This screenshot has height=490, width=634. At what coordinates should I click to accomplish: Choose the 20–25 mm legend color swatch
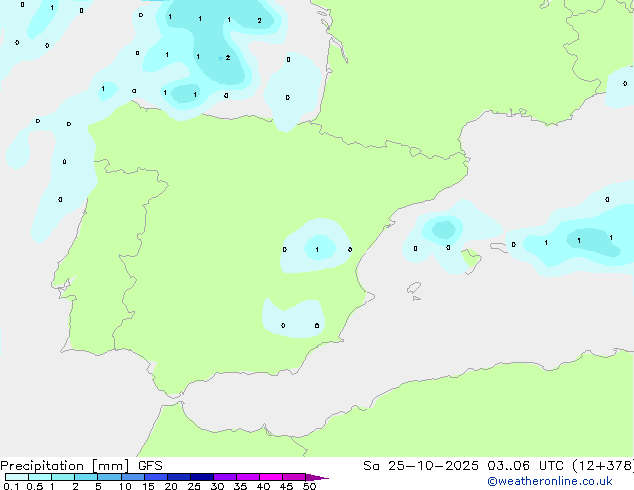click(x=179, y=477)
